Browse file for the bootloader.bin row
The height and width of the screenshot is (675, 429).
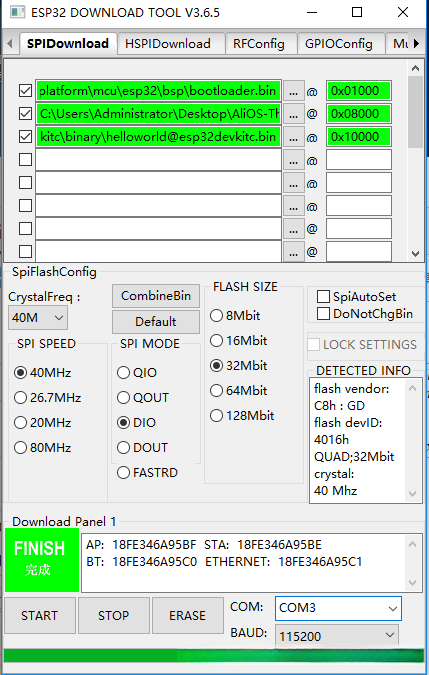point(293,91)
